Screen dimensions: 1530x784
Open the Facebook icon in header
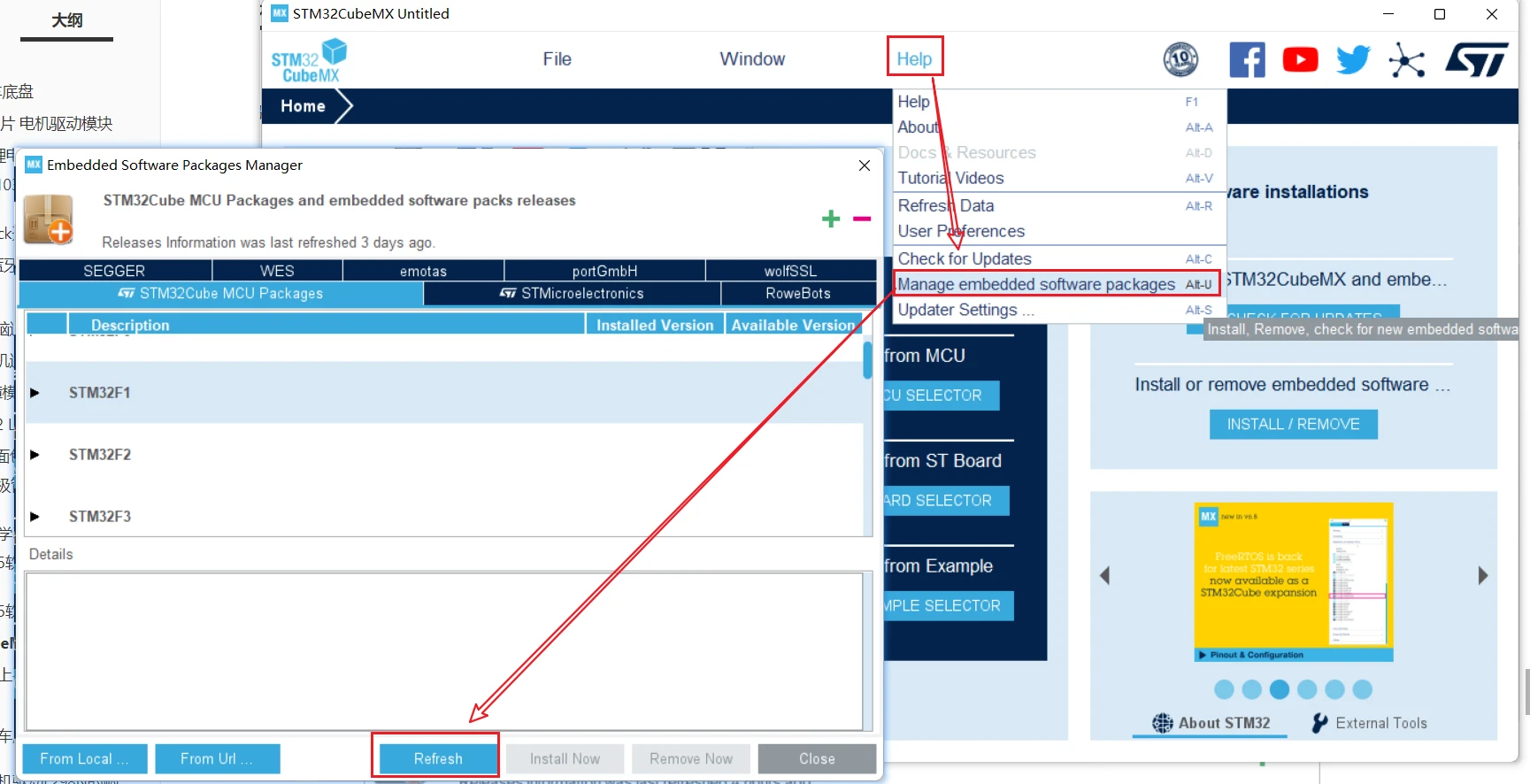pos(1247,59)
